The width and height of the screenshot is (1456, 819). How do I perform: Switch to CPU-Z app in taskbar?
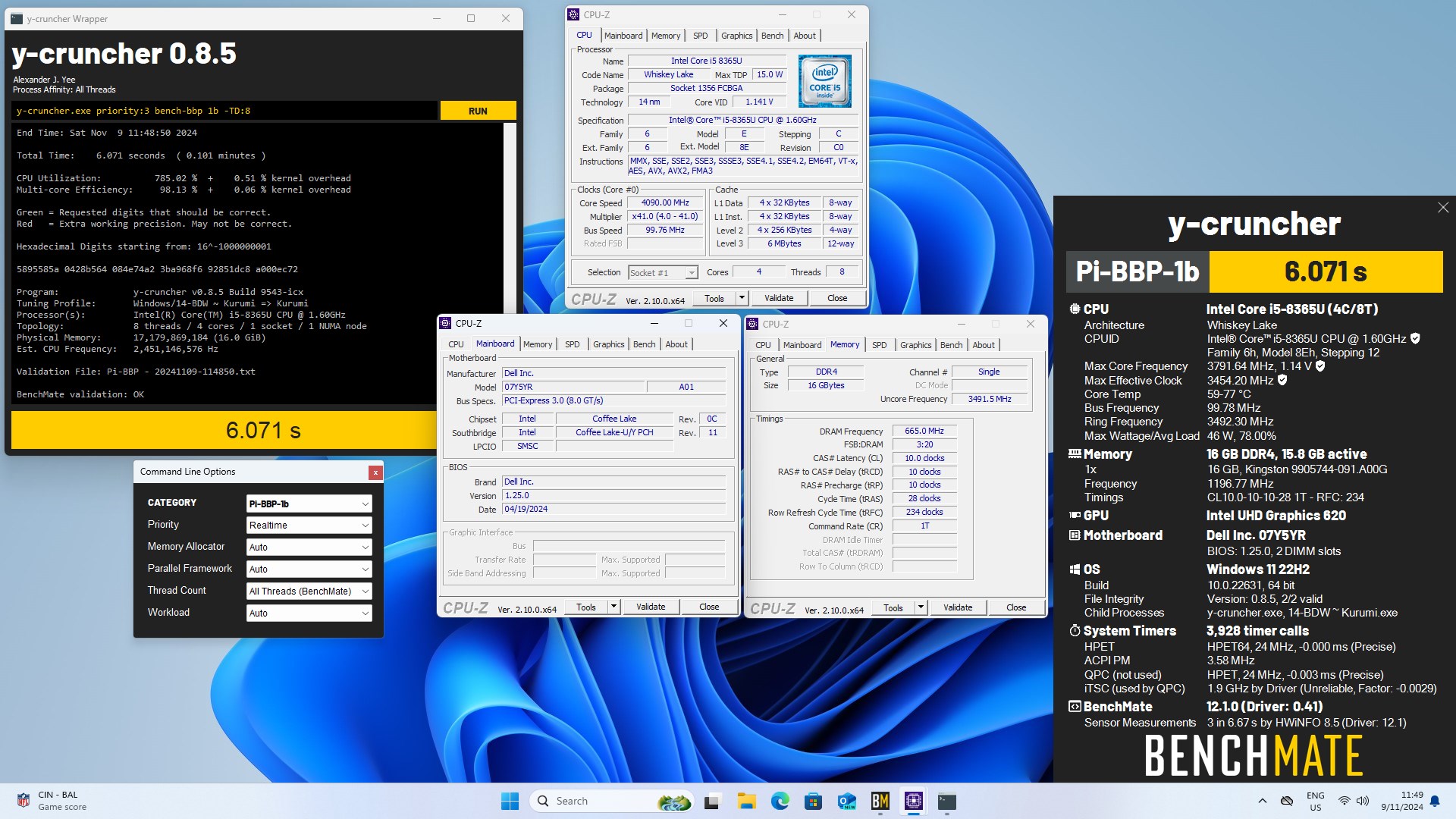click(914, 801)
